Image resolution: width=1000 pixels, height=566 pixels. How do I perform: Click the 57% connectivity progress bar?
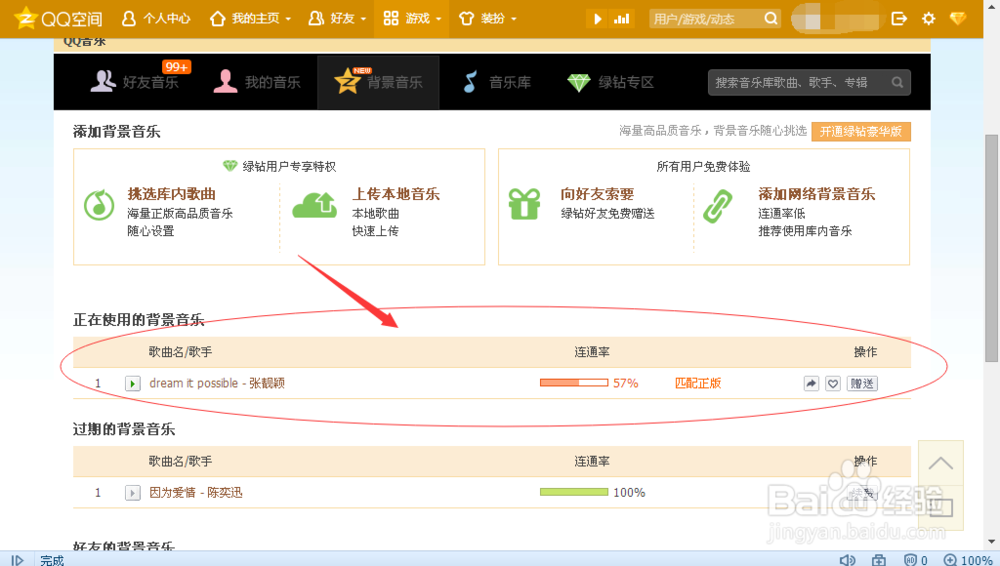pos(574,383)
